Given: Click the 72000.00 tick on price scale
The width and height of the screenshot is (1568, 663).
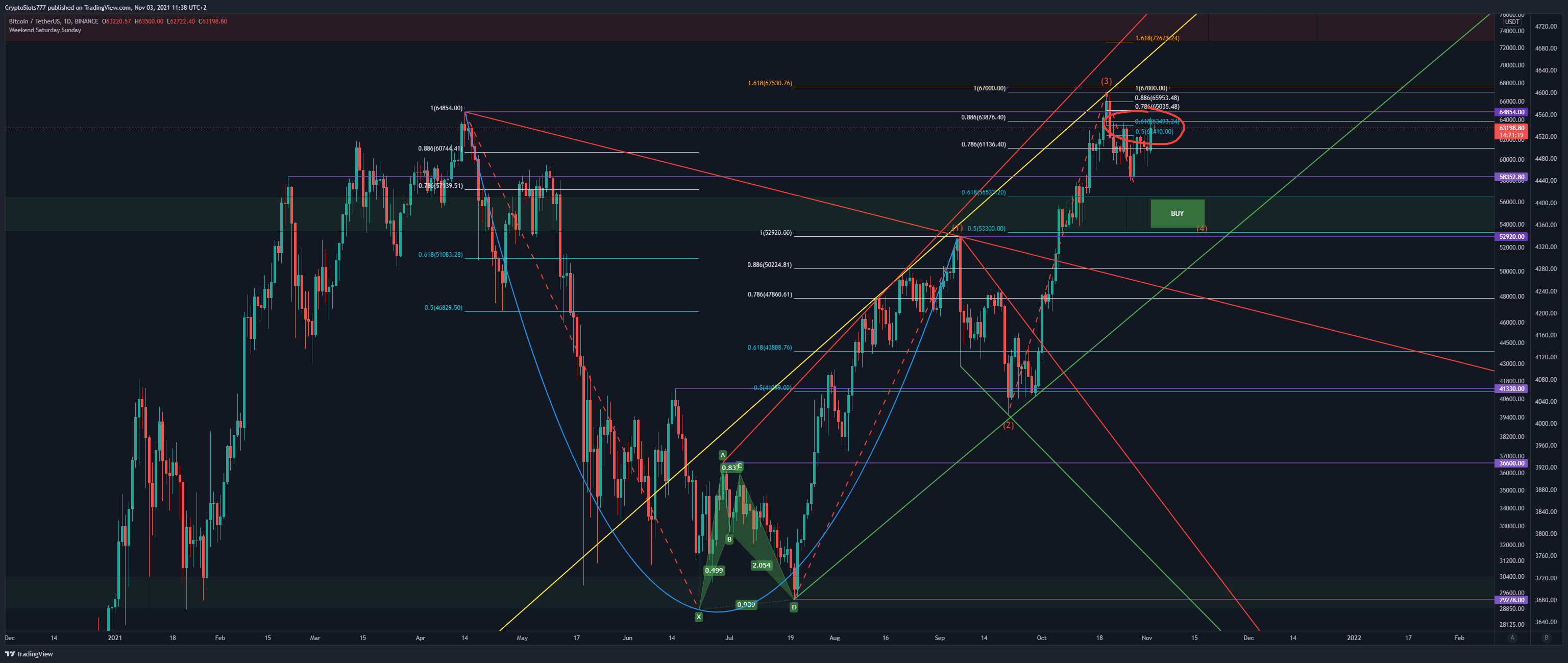Looking at the screenshot, I should coord(1511,47).
